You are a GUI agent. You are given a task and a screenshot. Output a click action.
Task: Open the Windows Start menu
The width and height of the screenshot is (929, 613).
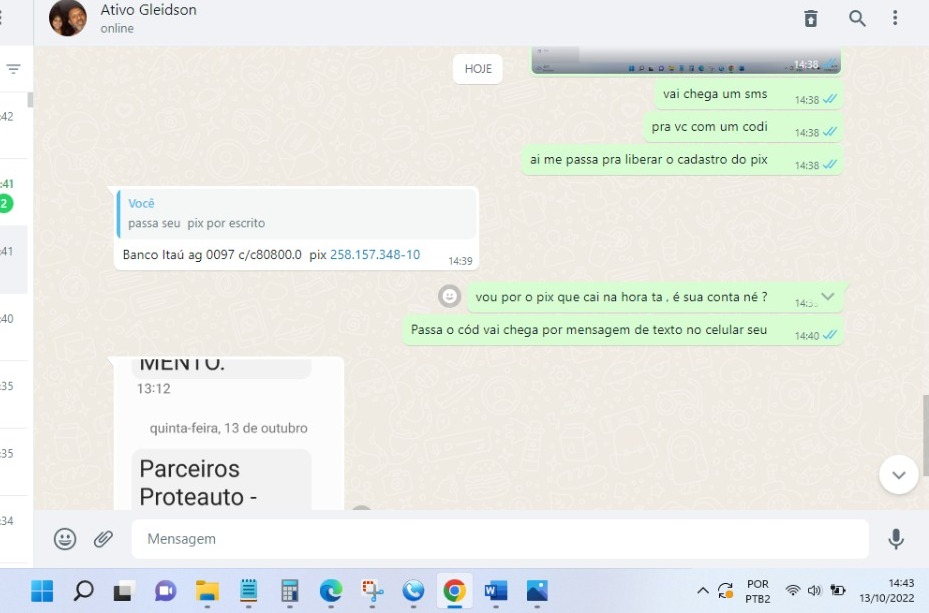coord(42,591)
